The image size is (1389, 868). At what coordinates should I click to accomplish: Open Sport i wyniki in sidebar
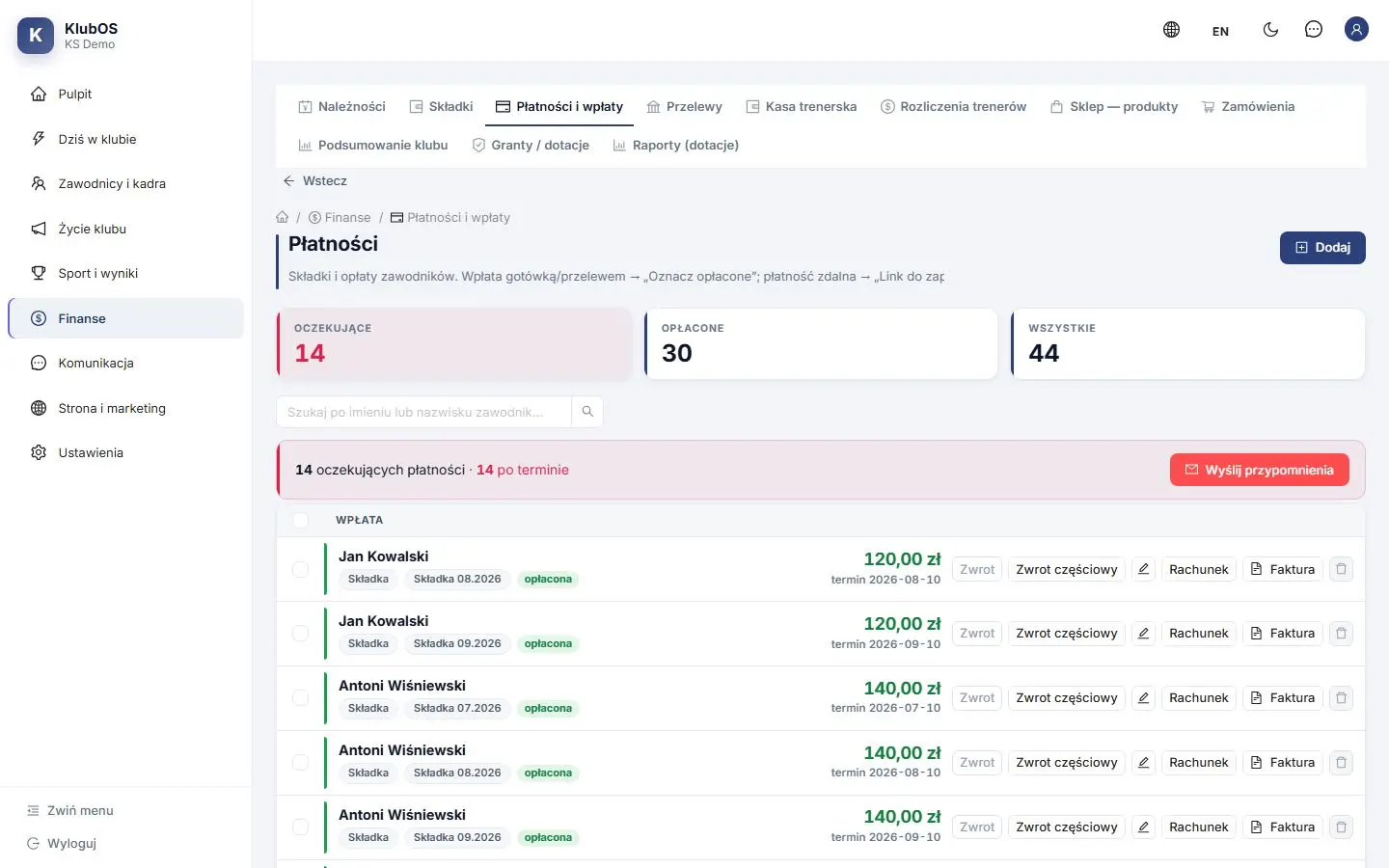[125, 273]
